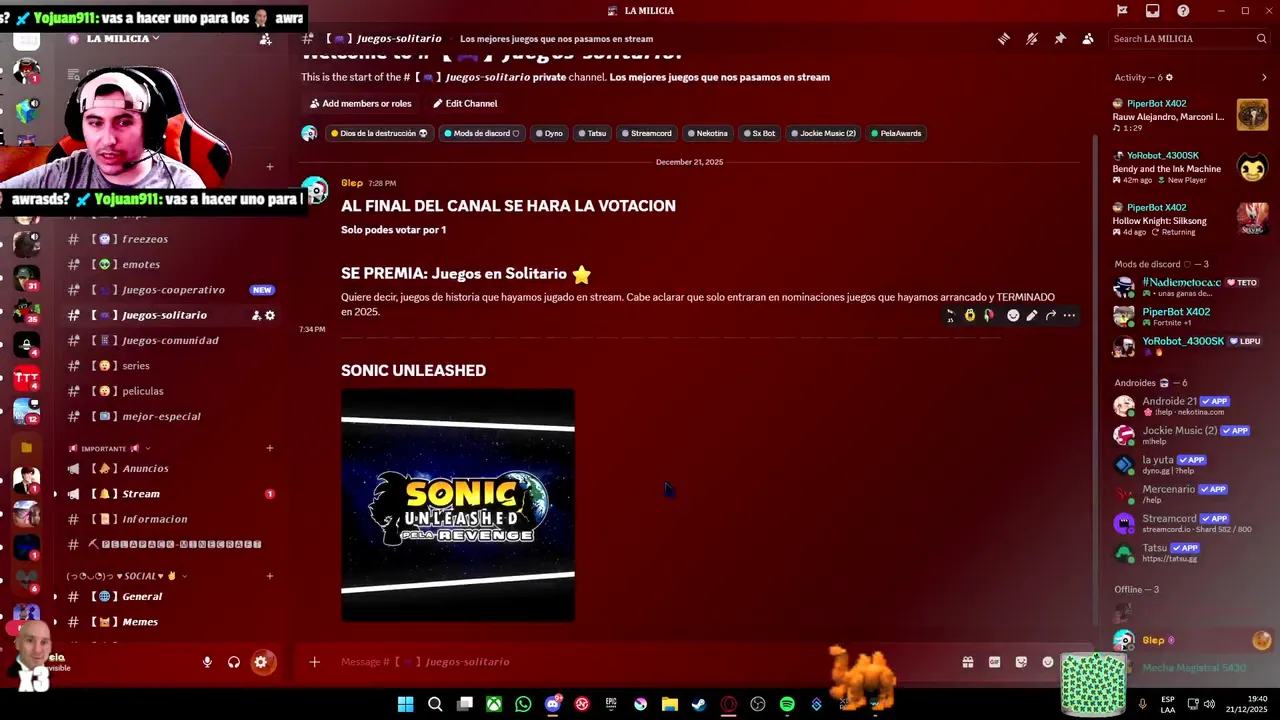Image resolution: width=1280 pixels, height=720 pixels.
Task: Open emotes channel
Action: tap(141, 264)
